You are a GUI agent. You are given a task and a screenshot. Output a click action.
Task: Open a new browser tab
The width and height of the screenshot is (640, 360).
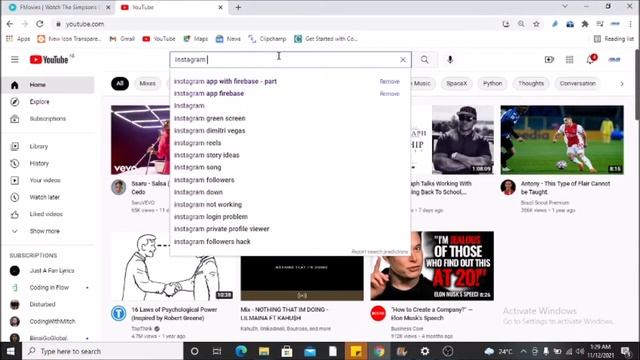click(x=238, y=7)
